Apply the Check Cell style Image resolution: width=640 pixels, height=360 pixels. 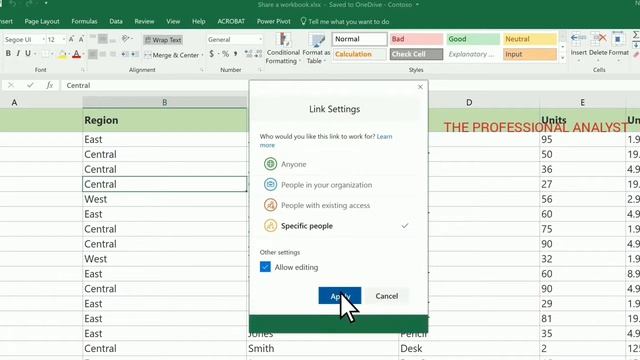pos(416,54)
